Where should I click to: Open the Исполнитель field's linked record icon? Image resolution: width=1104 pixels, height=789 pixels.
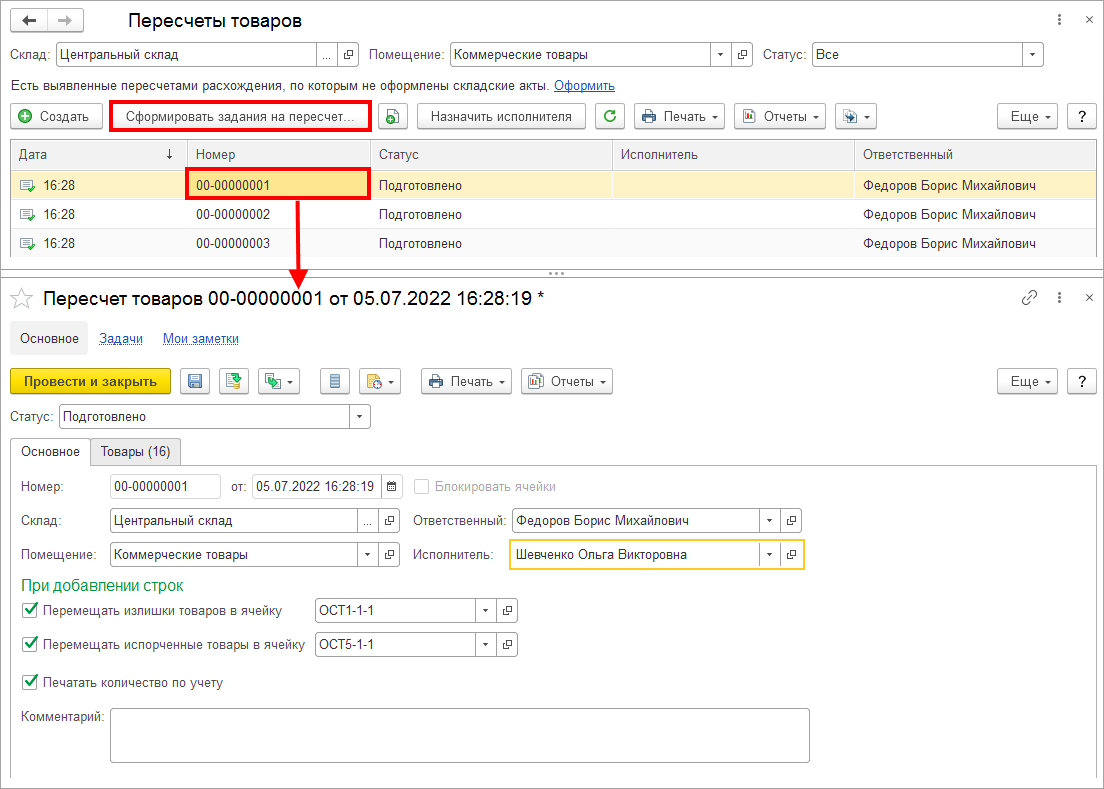791,555
